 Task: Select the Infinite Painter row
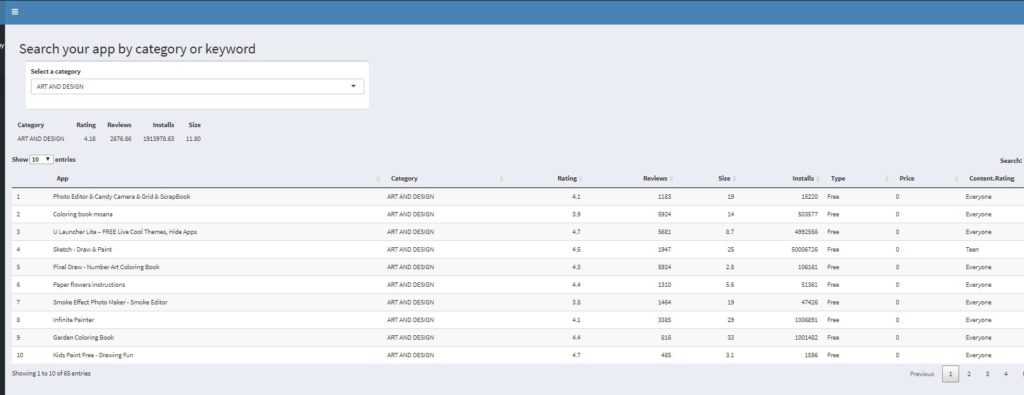coord(518,320)
